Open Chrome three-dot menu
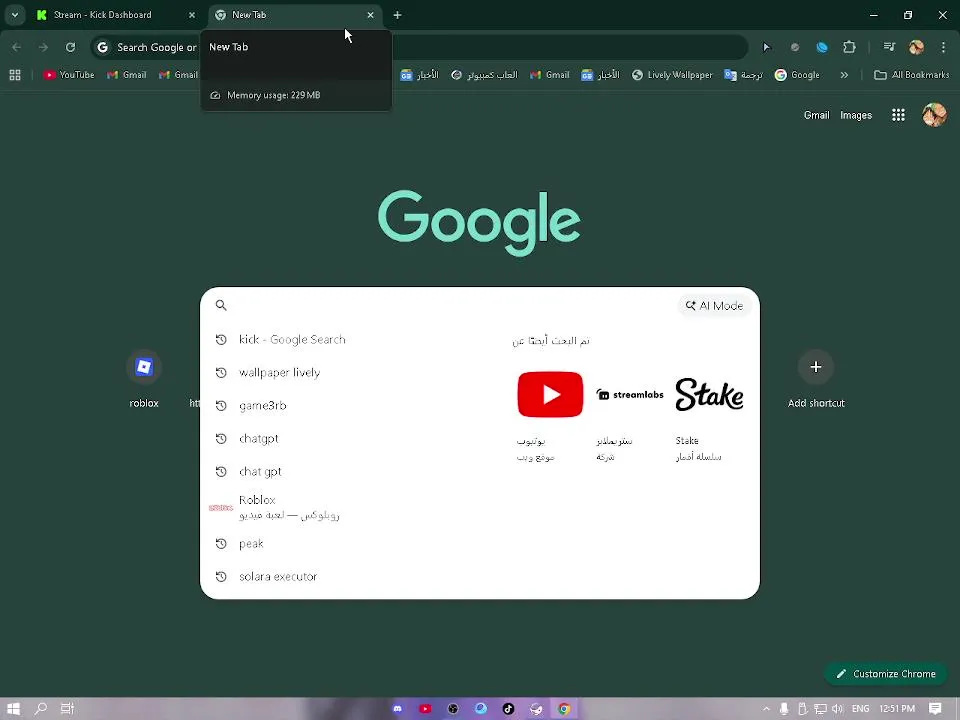960x720 pixels. click(943, 47)
